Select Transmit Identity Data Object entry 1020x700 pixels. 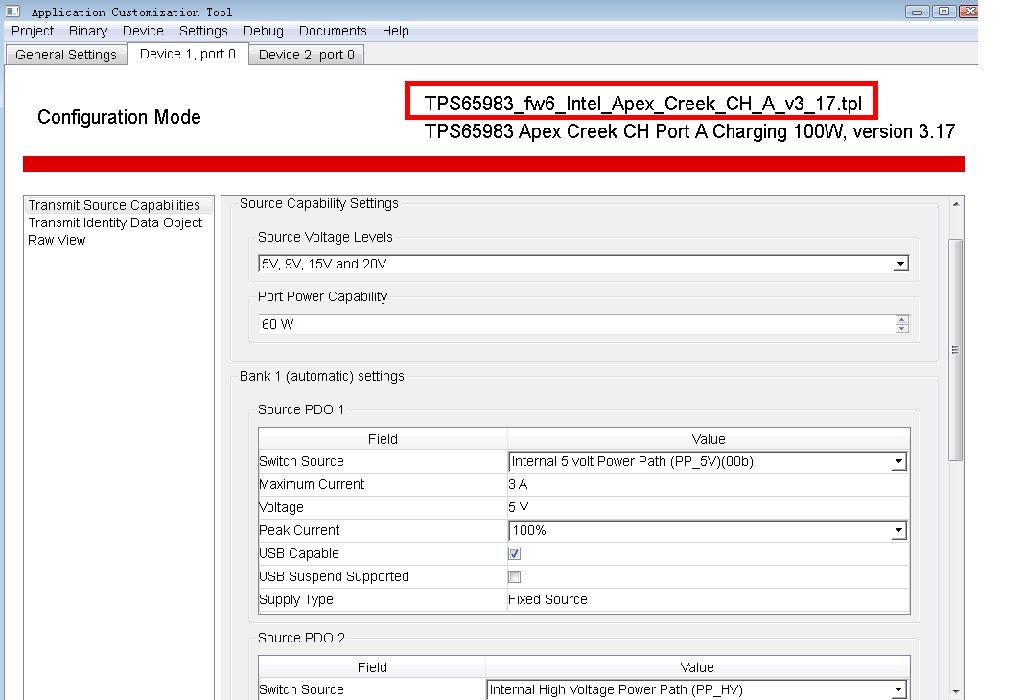pyautogui.click(x=115, y=222)
